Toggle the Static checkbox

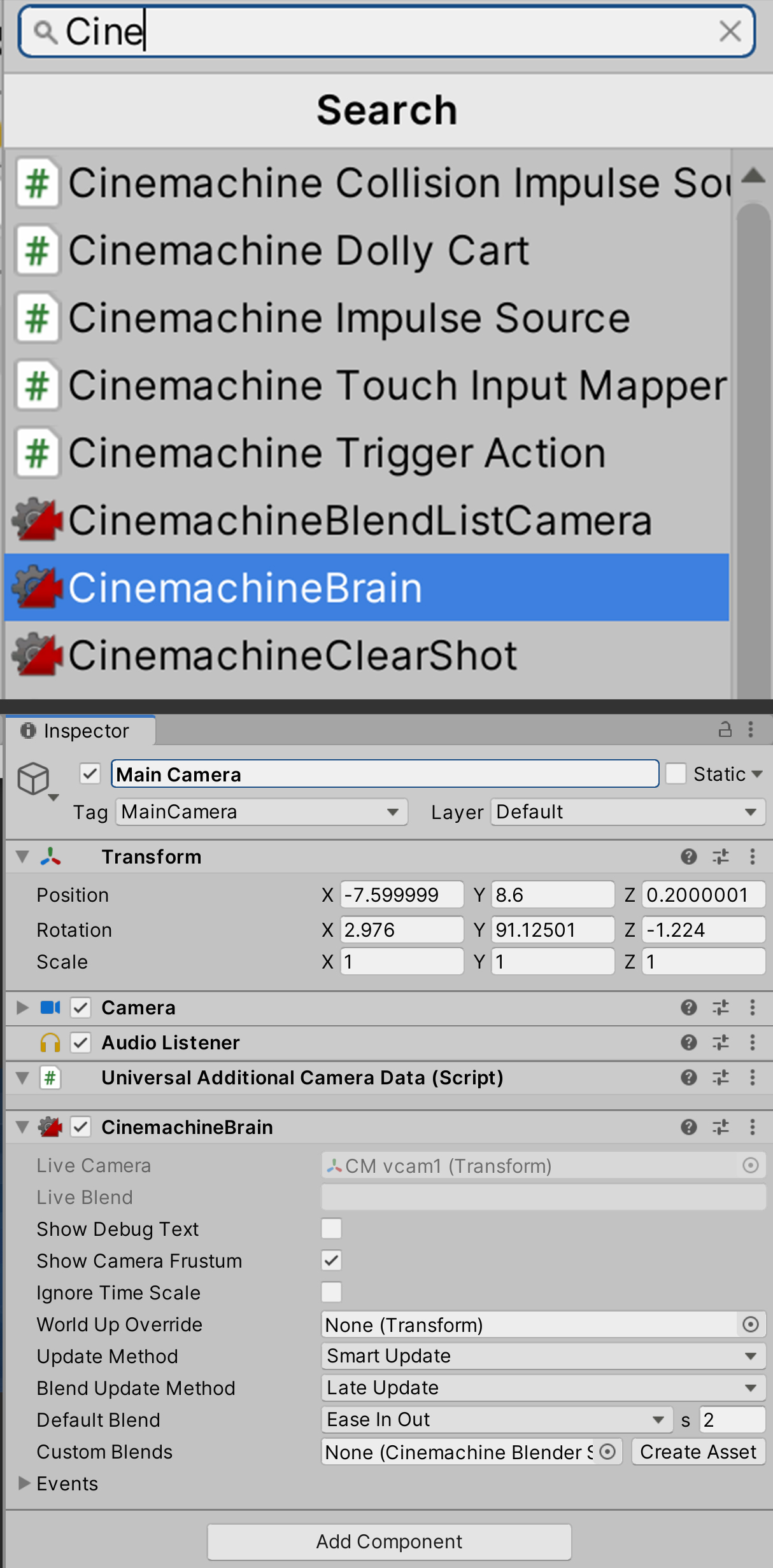(x=675, y=774)
